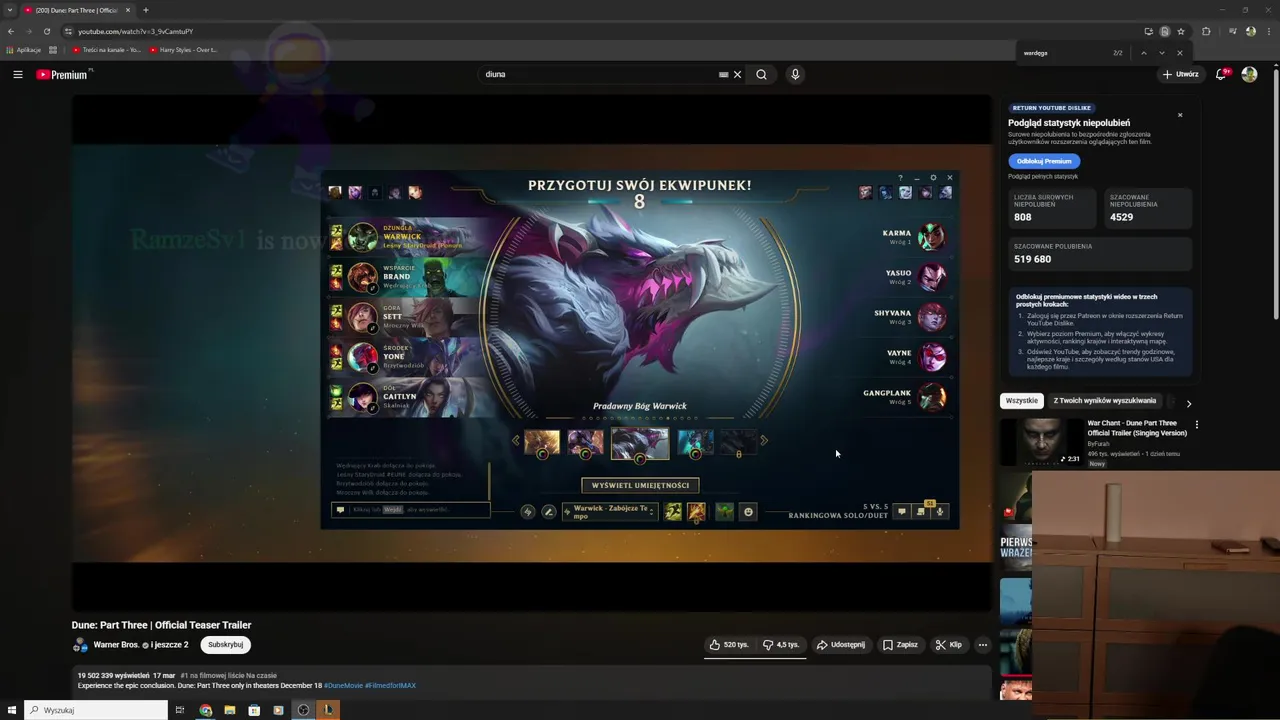Clear the 'diuna' search text

point(738,74)
